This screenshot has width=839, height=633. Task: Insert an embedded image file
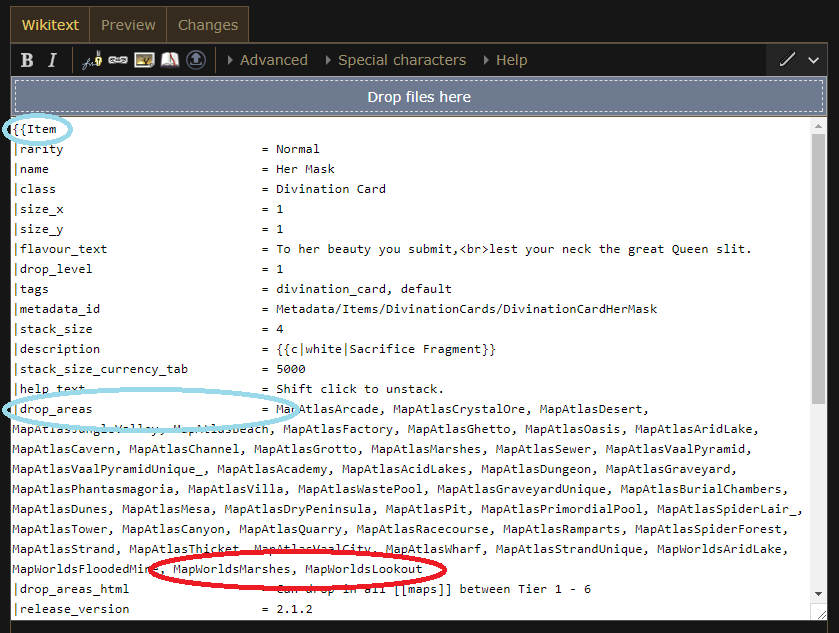pos(144,60)
